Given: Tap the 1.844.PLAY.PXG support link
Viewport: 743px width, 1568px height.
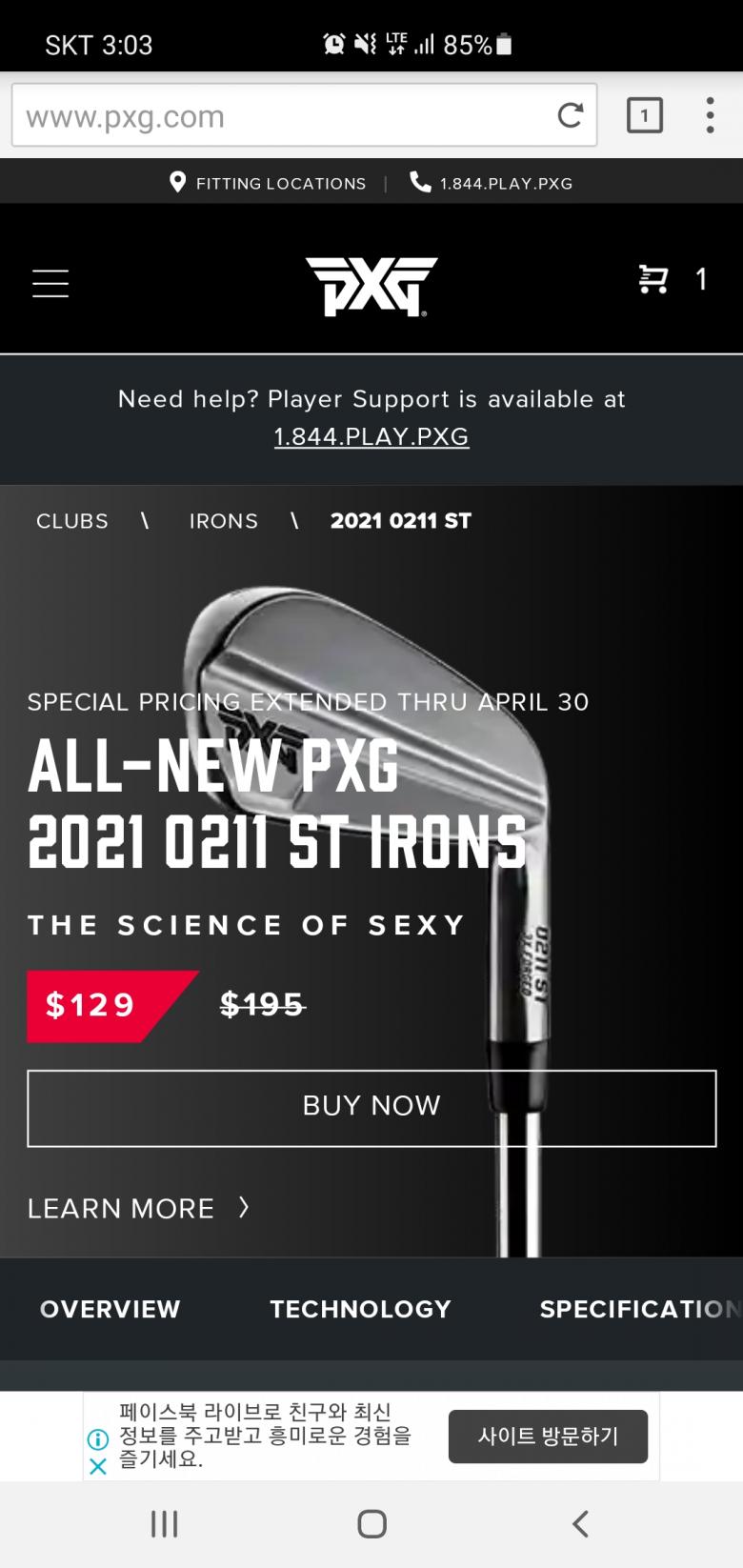Looking at the screenshot, I should click(x=371, y=436).
